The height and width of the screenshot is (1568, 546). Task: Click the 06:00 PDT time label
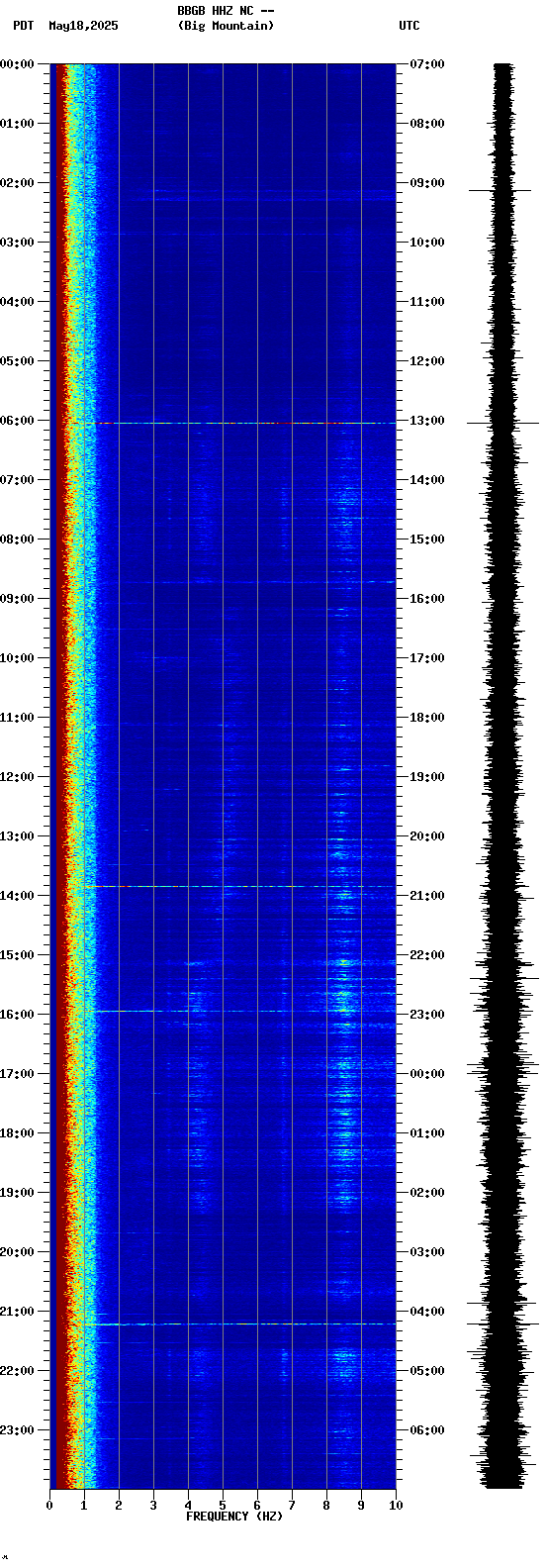pyautogui.click(x=17, y=421)
